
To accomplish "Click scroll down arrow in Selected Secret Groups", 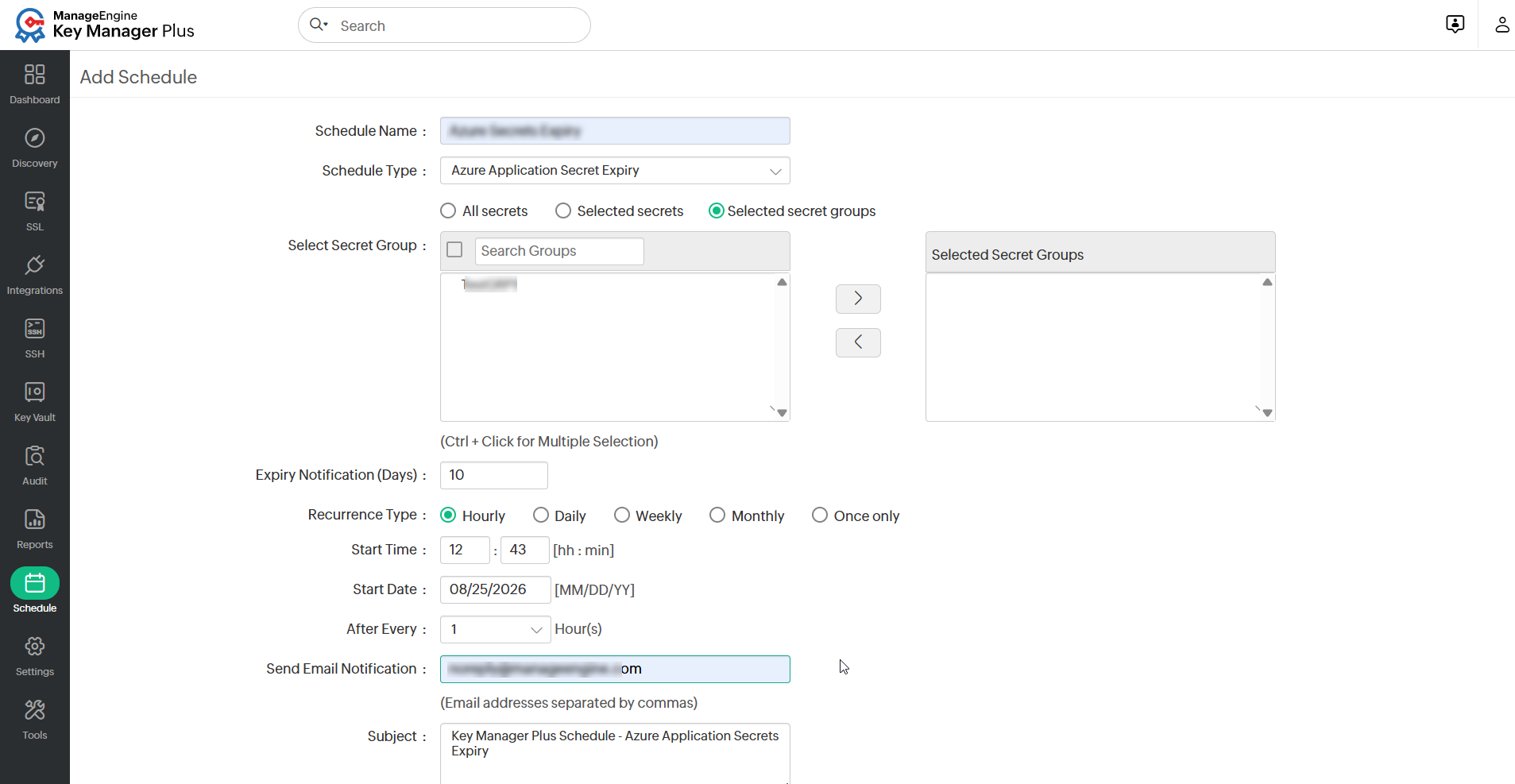I will [x=1267, y=412].
